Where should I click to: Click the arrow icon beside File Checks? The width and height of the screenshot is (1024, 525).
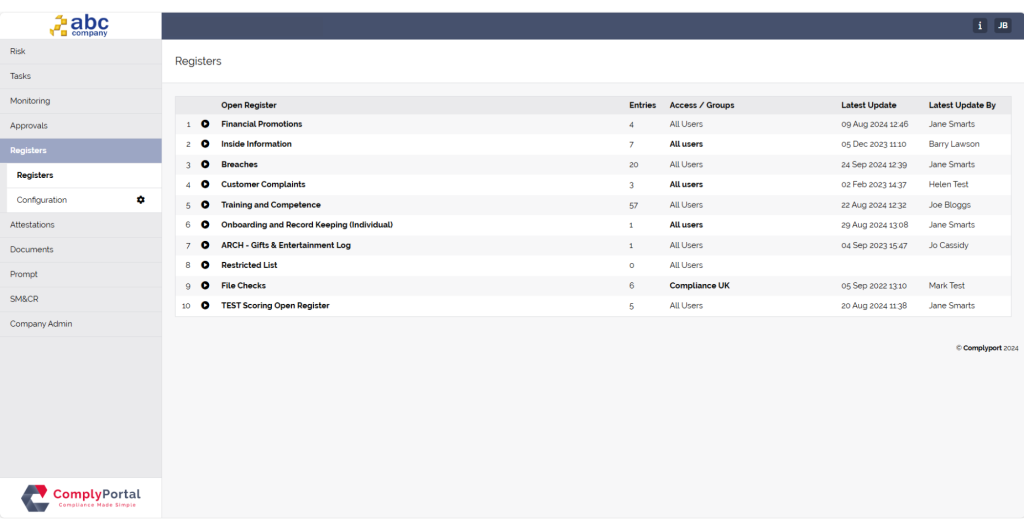[x=205, y=286]
